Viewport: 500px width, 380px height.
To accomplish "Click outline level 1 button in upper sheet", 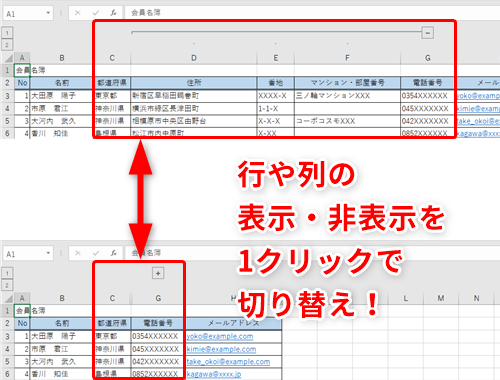I will pyautogui.click(x=7, y=33).
